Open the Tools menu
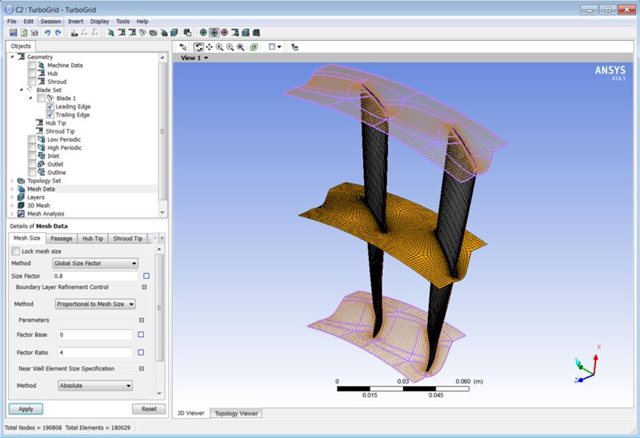 point(123,21)
